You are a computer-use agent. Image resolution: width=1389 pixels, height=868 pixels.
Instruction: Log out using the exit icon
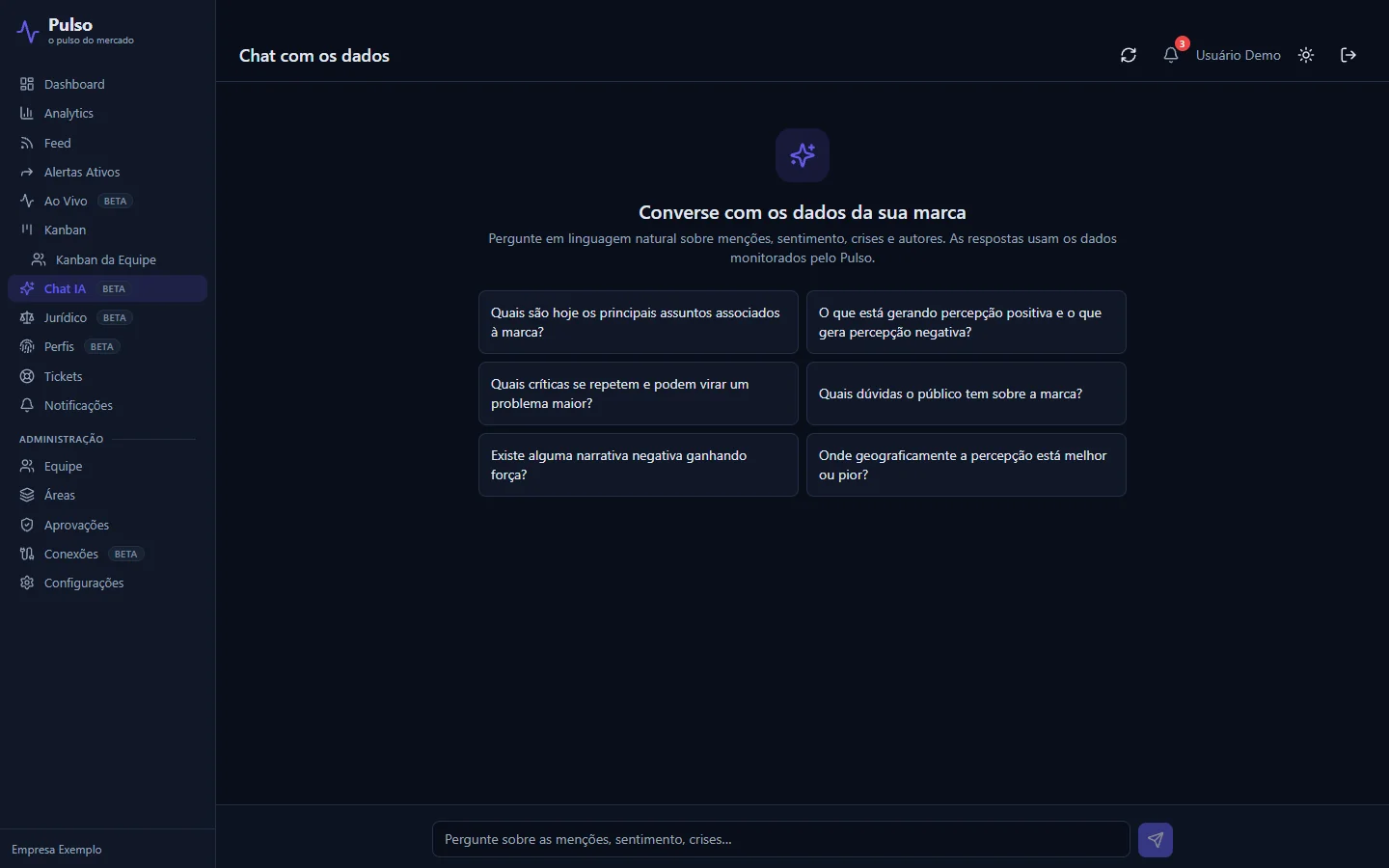tap(1348, 55)
